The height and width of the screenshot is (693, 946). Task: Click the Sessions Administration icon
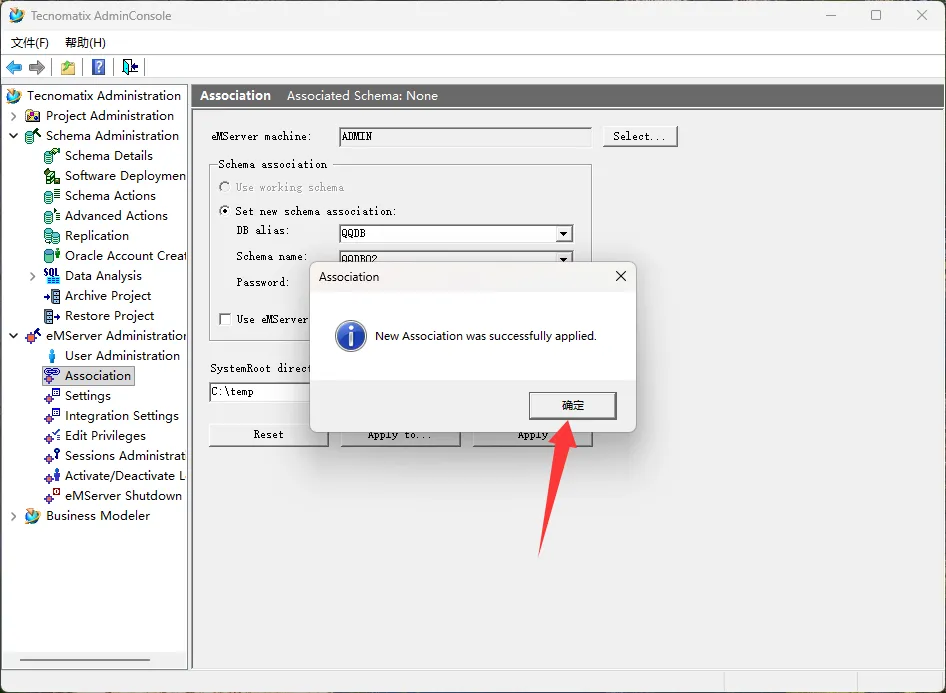click(52, 456)
